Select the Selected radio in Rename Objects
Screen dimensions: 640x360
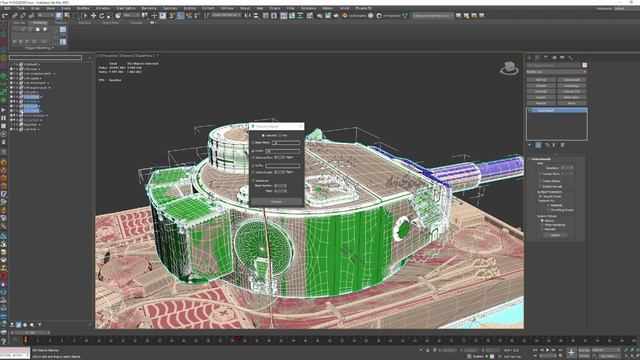click(x=263, y=136)
